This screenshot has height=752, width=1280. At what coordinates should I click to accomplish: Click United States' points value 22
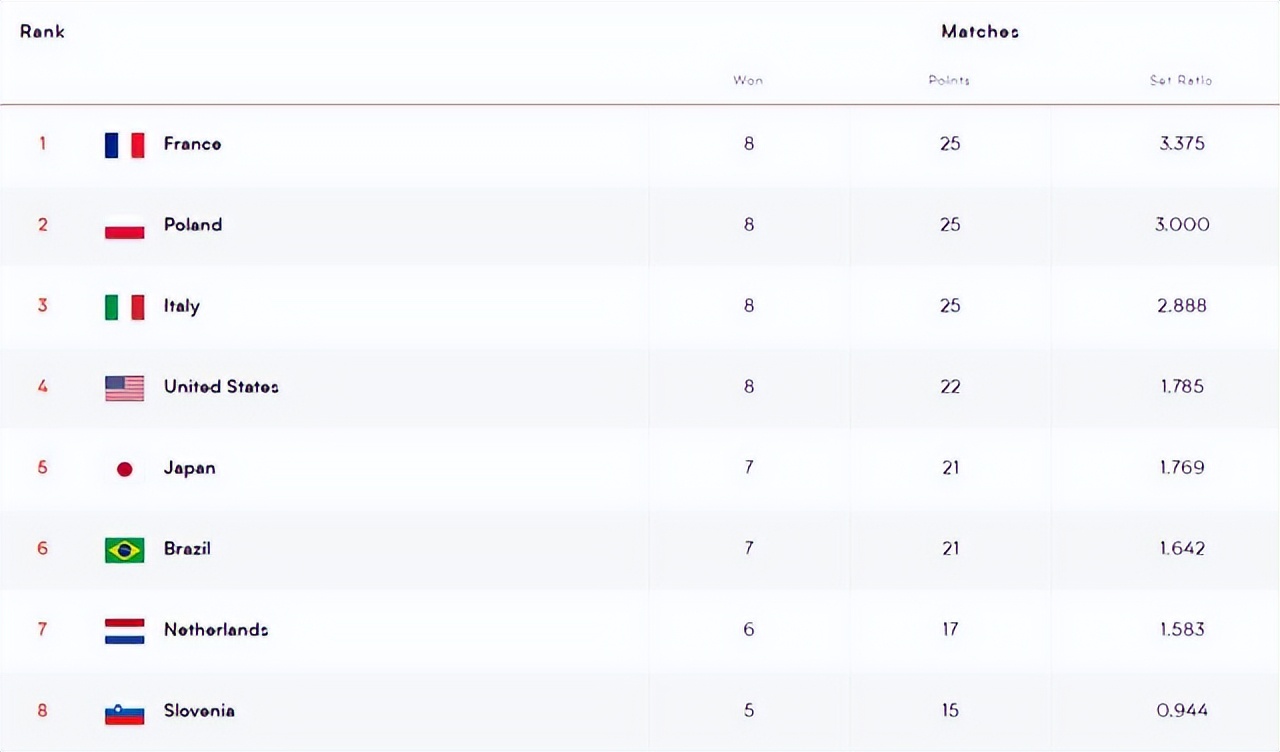tap(950, 387)
